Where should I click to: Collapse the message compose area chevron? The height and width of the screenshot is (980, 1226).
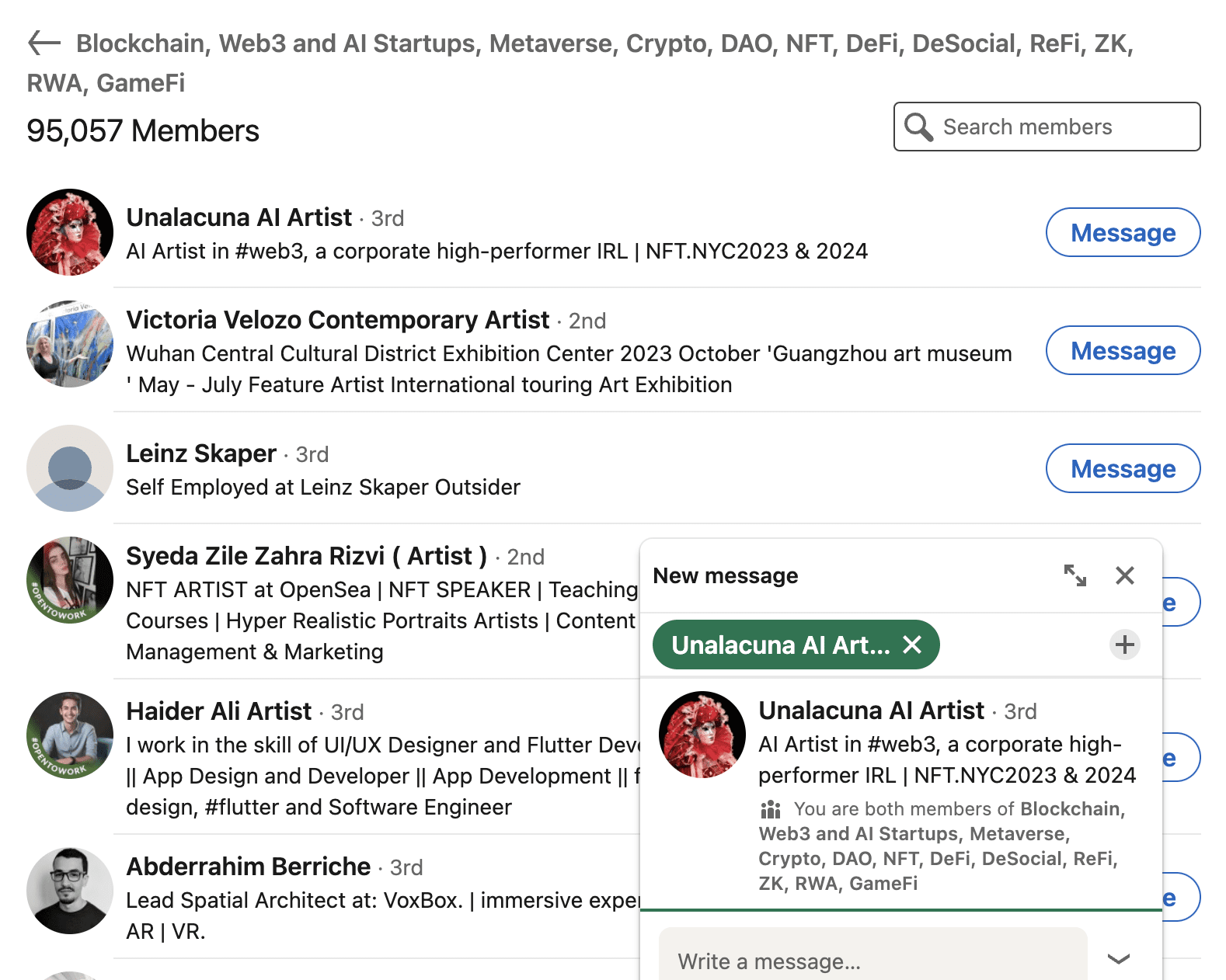point(1119,960)
